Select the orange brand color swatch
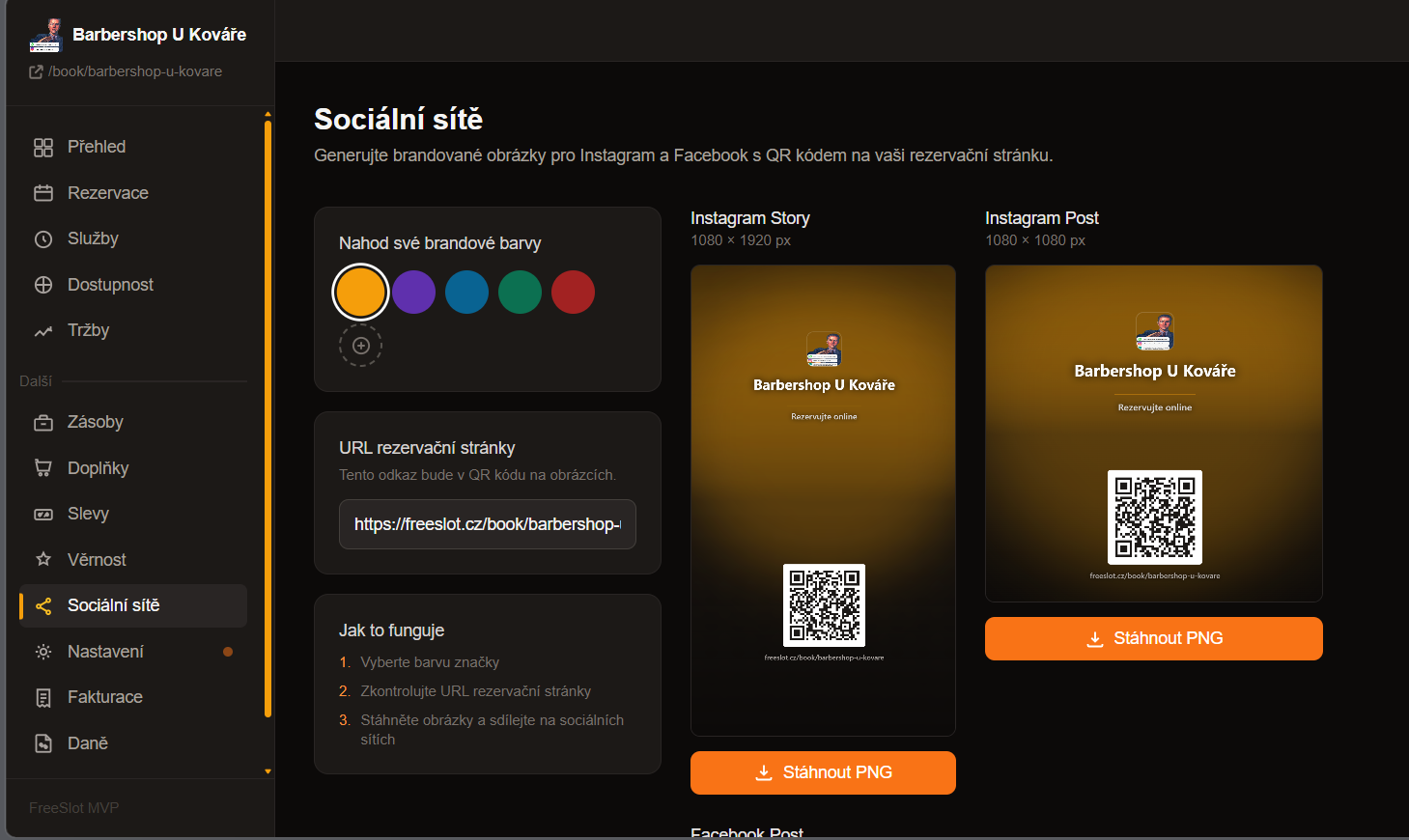Viewport: 1409px width, 840px height. (360, 292)
